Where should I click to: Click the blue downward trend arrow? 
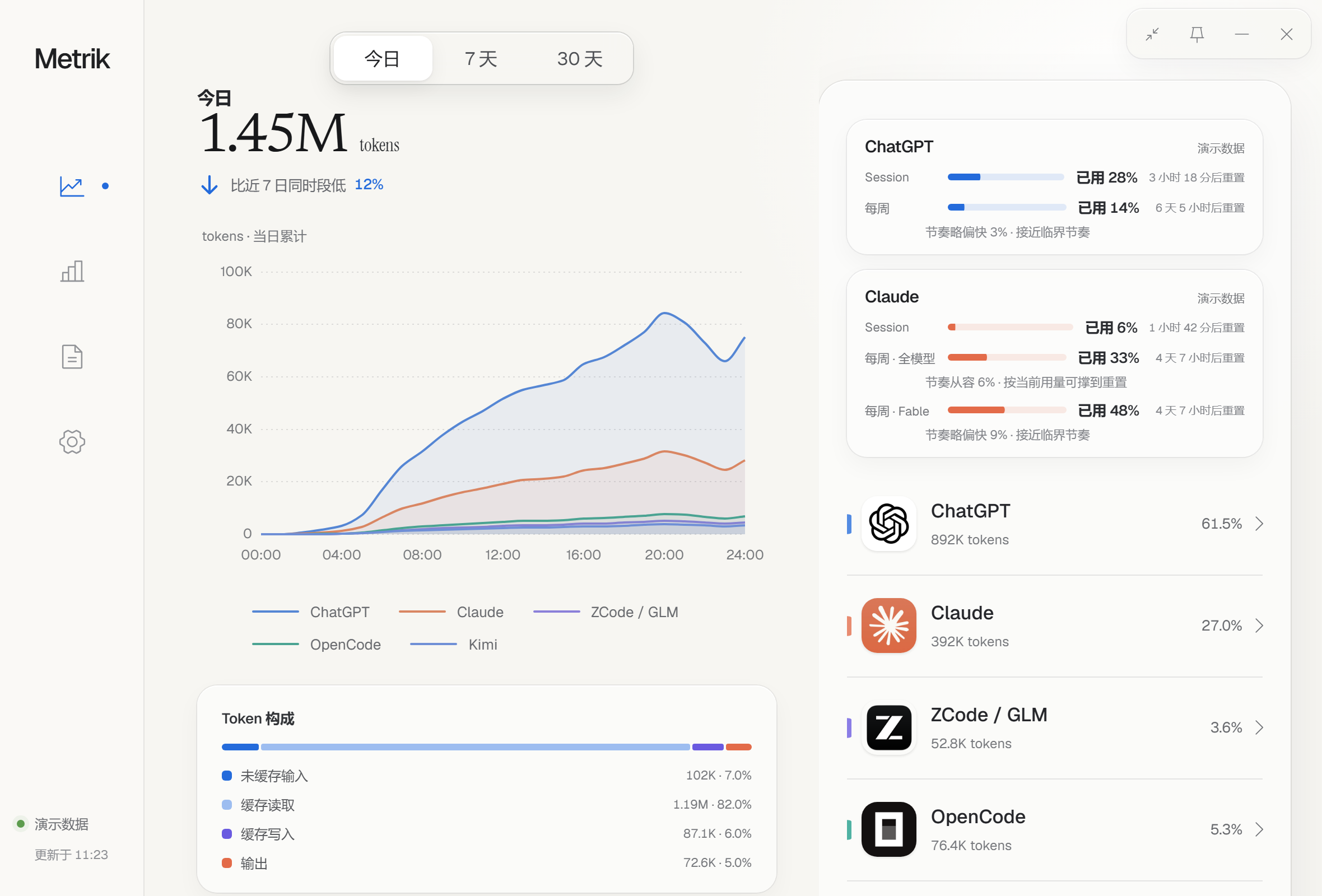click(210, 185)
